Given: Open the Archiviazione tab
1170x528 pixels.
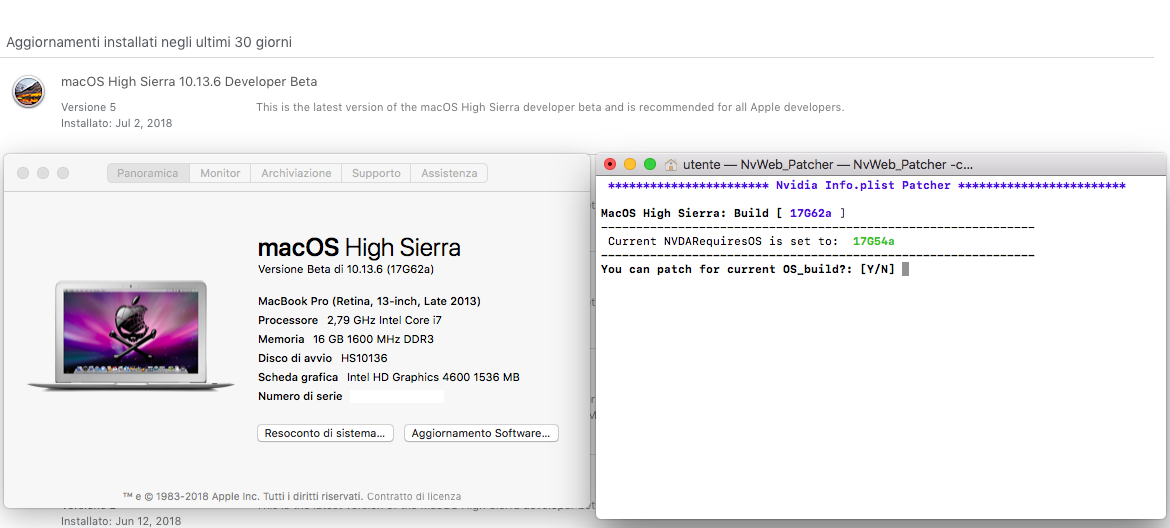Looking at the screenshot, I should [296, 173].
